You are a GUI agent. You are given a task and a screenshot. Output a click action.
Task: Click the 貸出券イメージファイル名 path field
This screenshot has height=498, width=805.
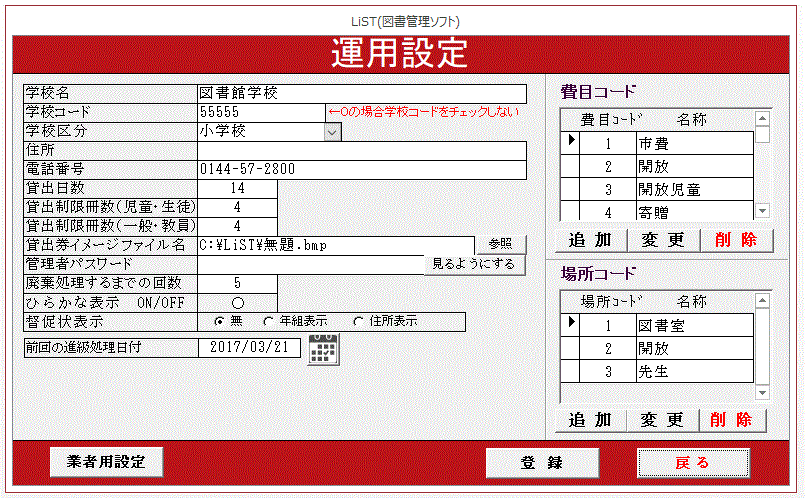(x=336, y=245)
